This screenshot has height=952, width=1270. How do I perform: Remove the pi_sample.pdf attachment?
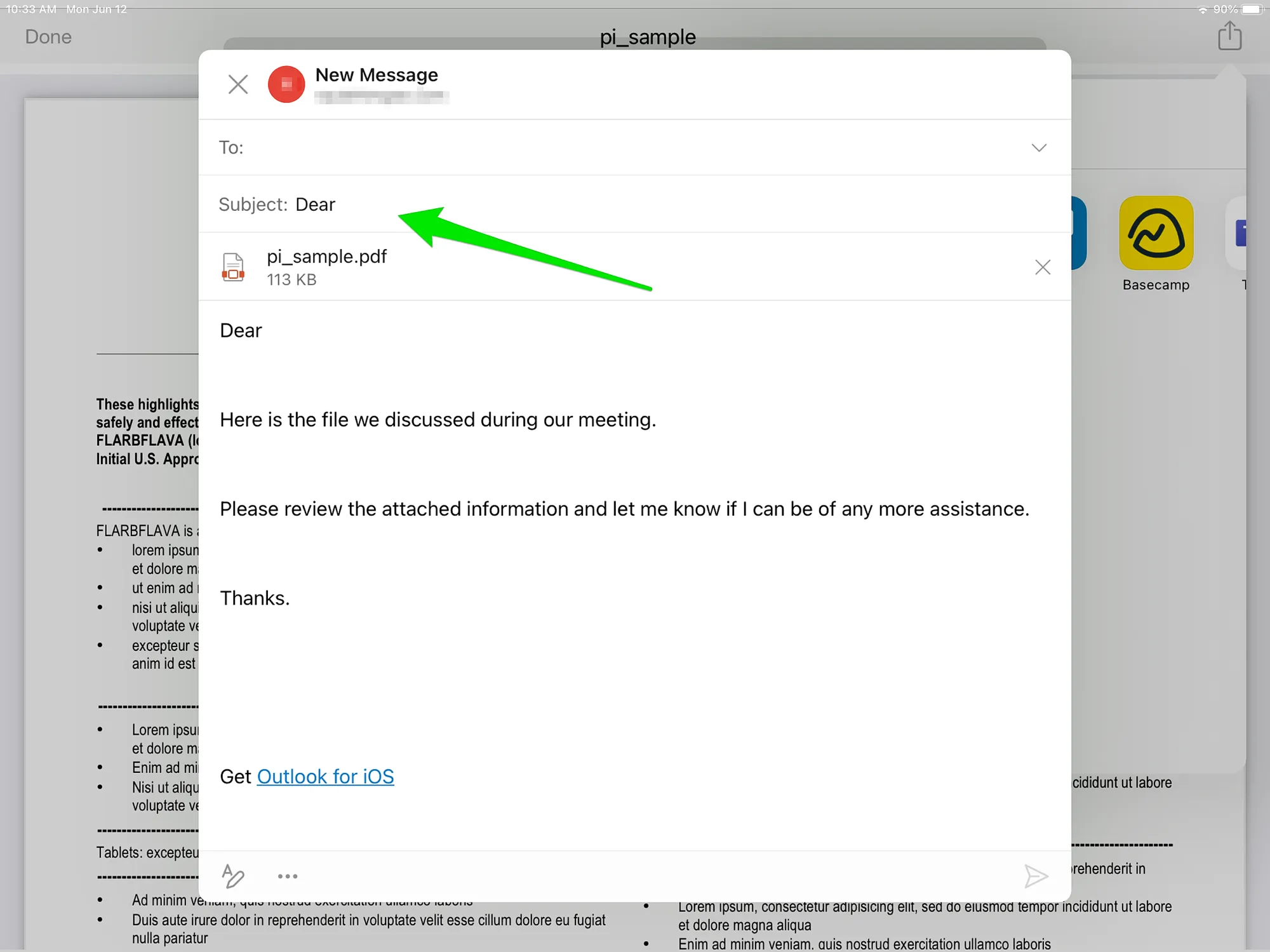(x=1042, y=267)
